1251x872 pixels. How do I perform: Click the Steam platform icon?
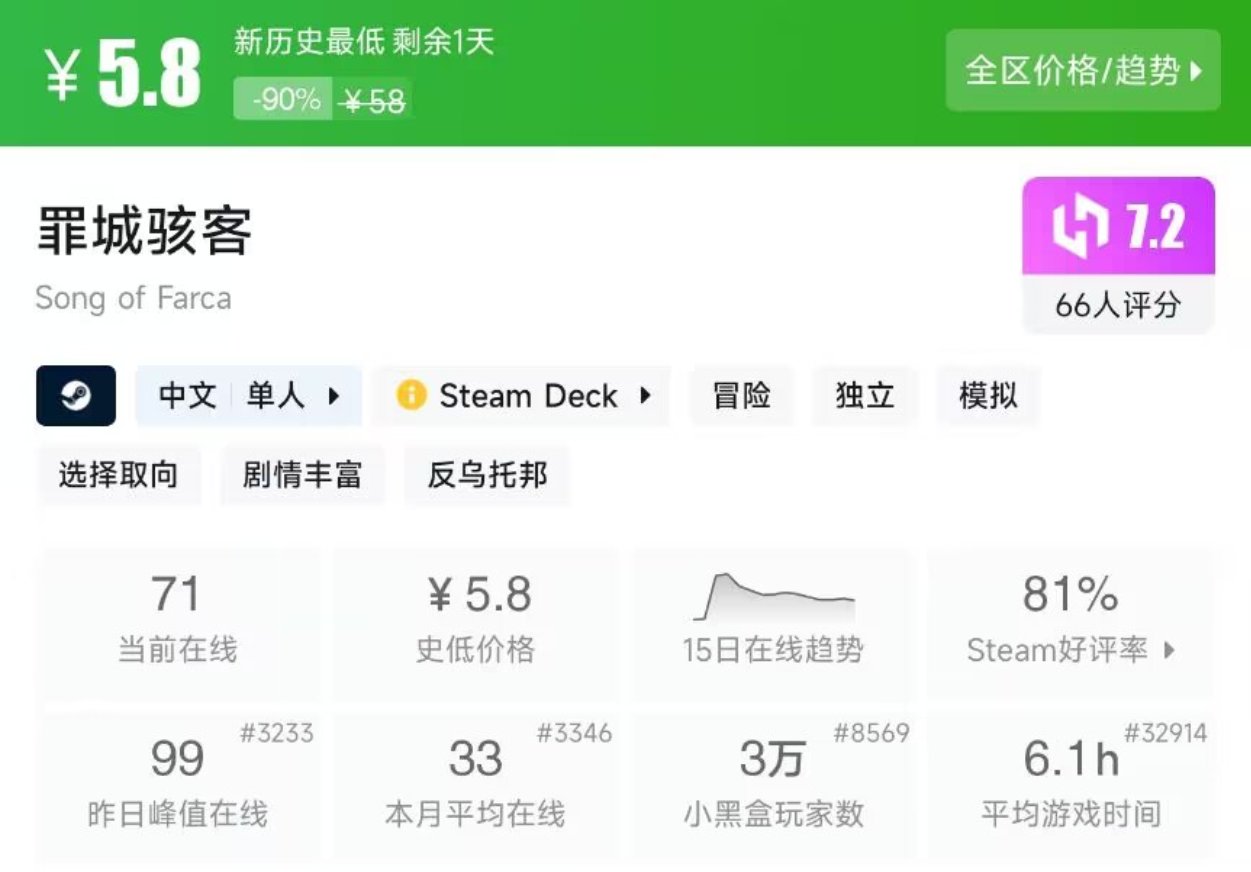coord(75,396)
